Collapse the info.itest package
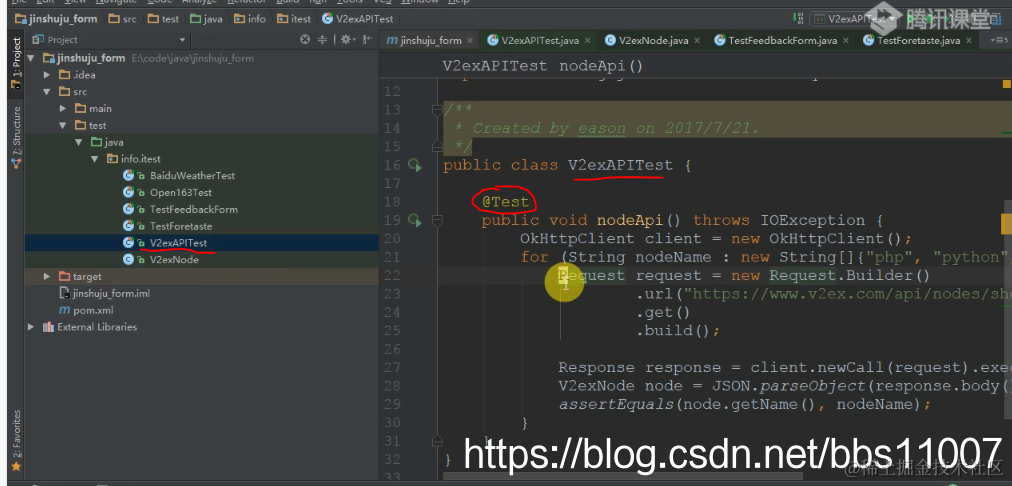This screenshot has width=1012, height=486. point(94,159)
